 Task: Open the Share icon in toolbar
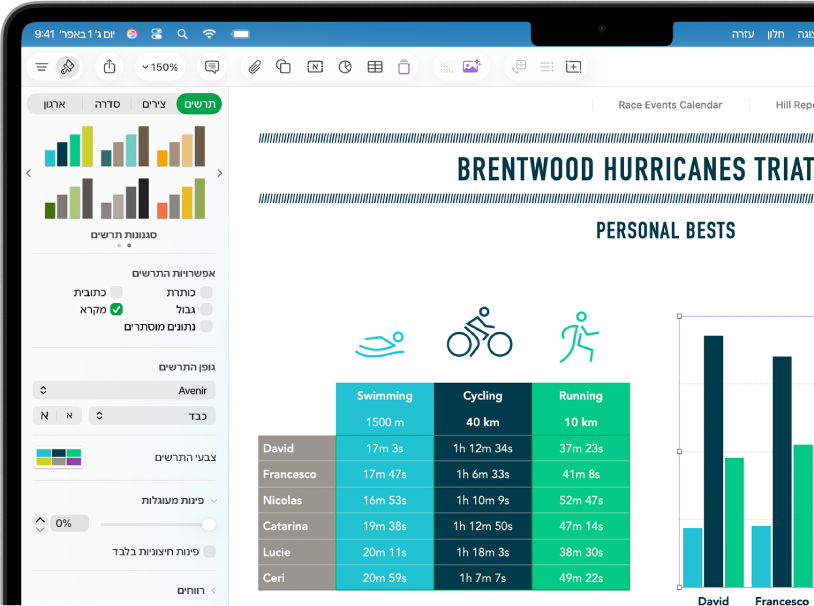109,66
